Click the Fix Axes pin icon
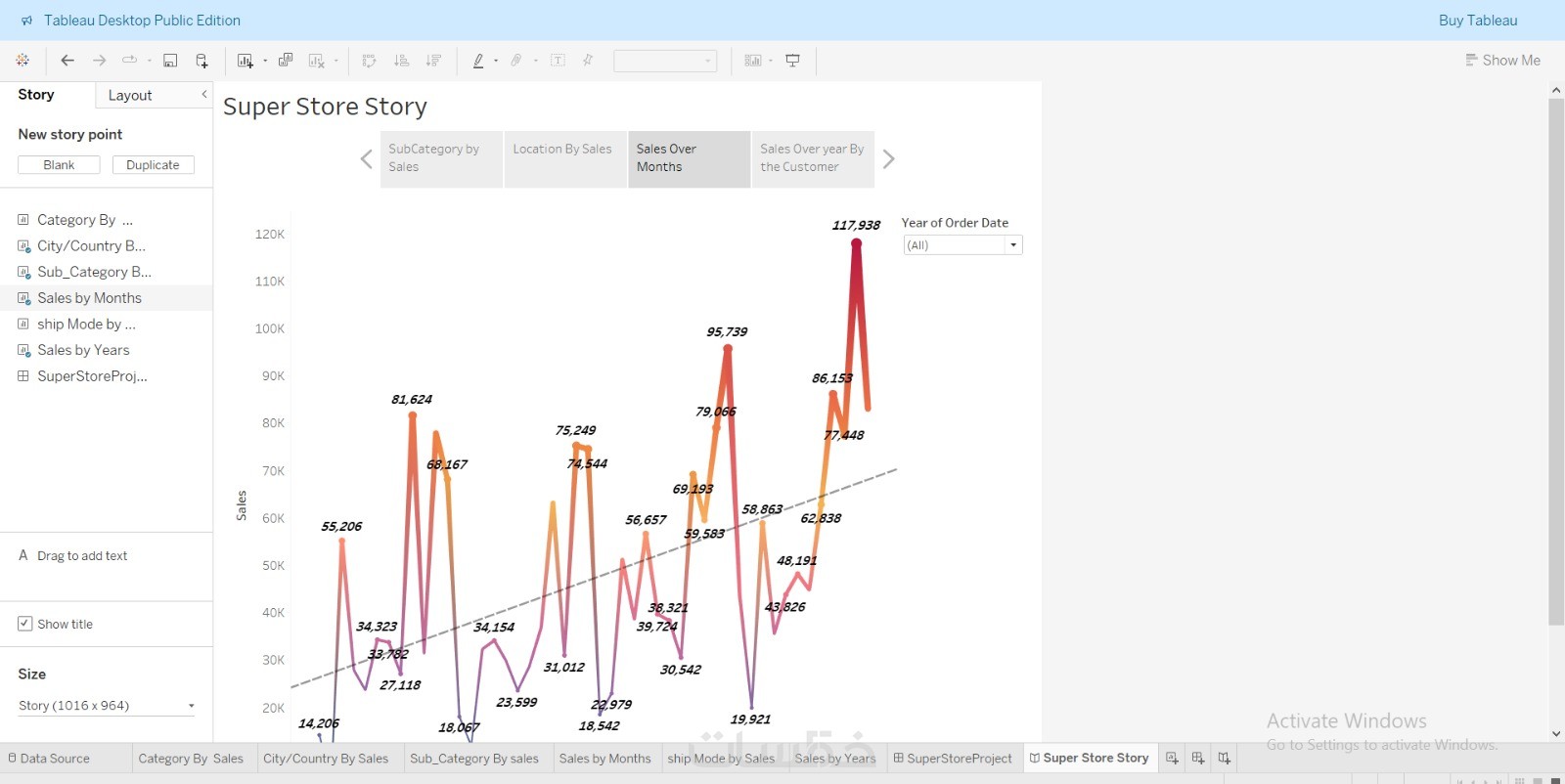This screenshot has width=1565, height=784. (x=588, y=61)
